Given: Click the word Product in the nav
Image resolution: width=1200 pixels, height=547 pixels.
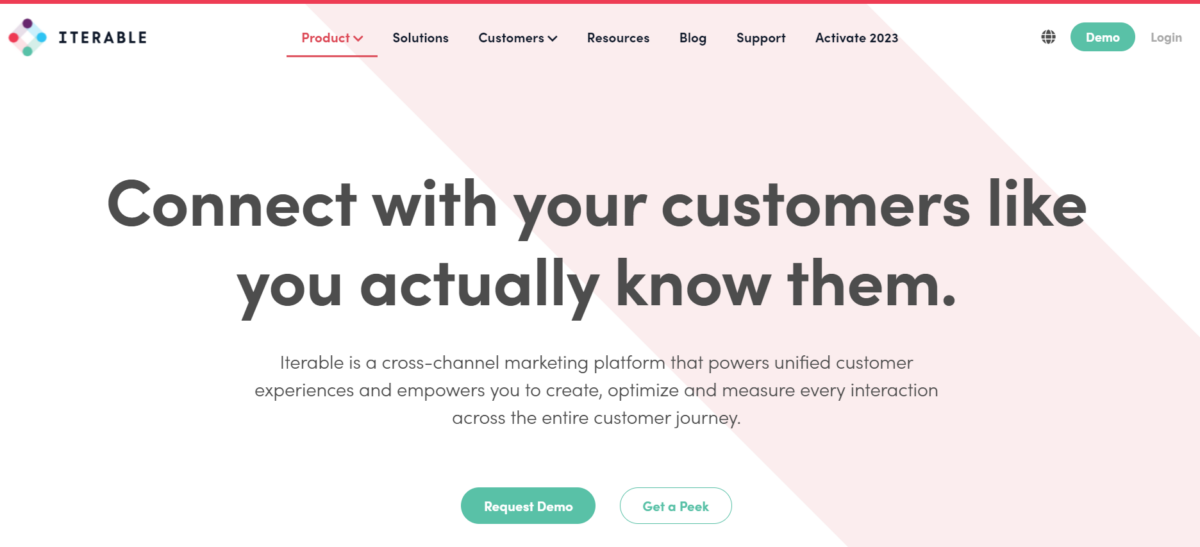Looking at the screenshot, I should coord(325,38).
